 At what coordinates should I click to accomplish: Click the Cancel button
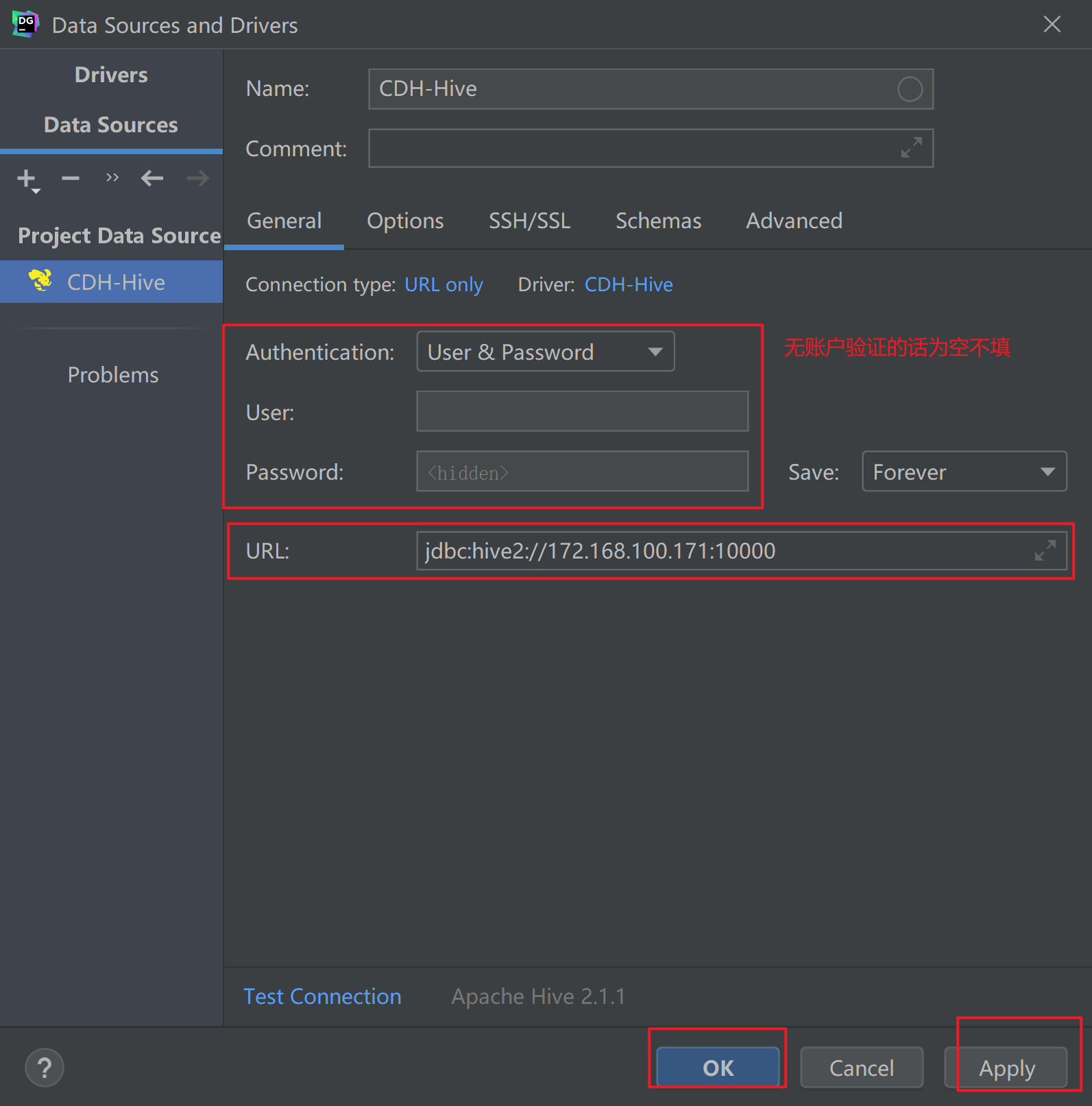coord(862,1068)
